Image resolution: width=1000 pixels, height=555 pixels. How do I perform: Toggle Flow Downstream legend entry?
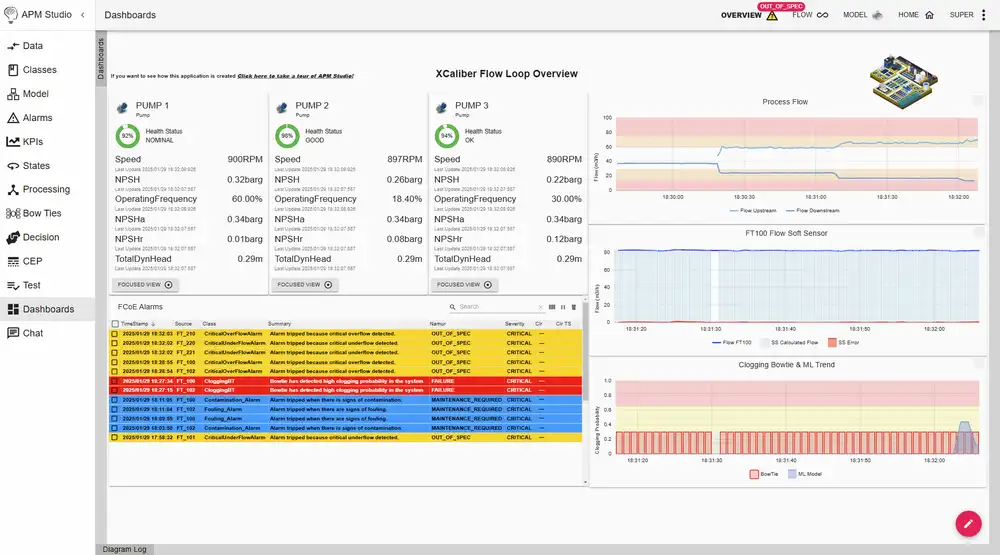pos(812,211)
